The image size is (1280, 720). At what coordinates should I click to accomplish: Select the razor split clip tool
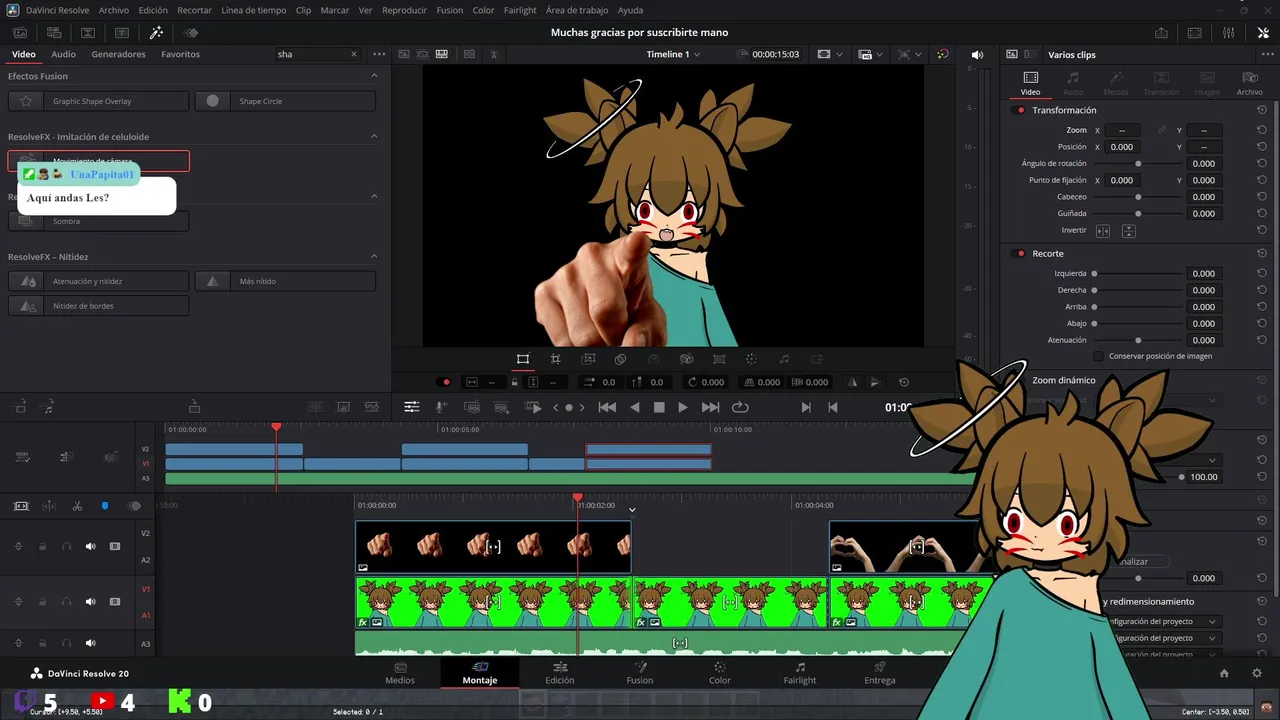coord(77,506)
